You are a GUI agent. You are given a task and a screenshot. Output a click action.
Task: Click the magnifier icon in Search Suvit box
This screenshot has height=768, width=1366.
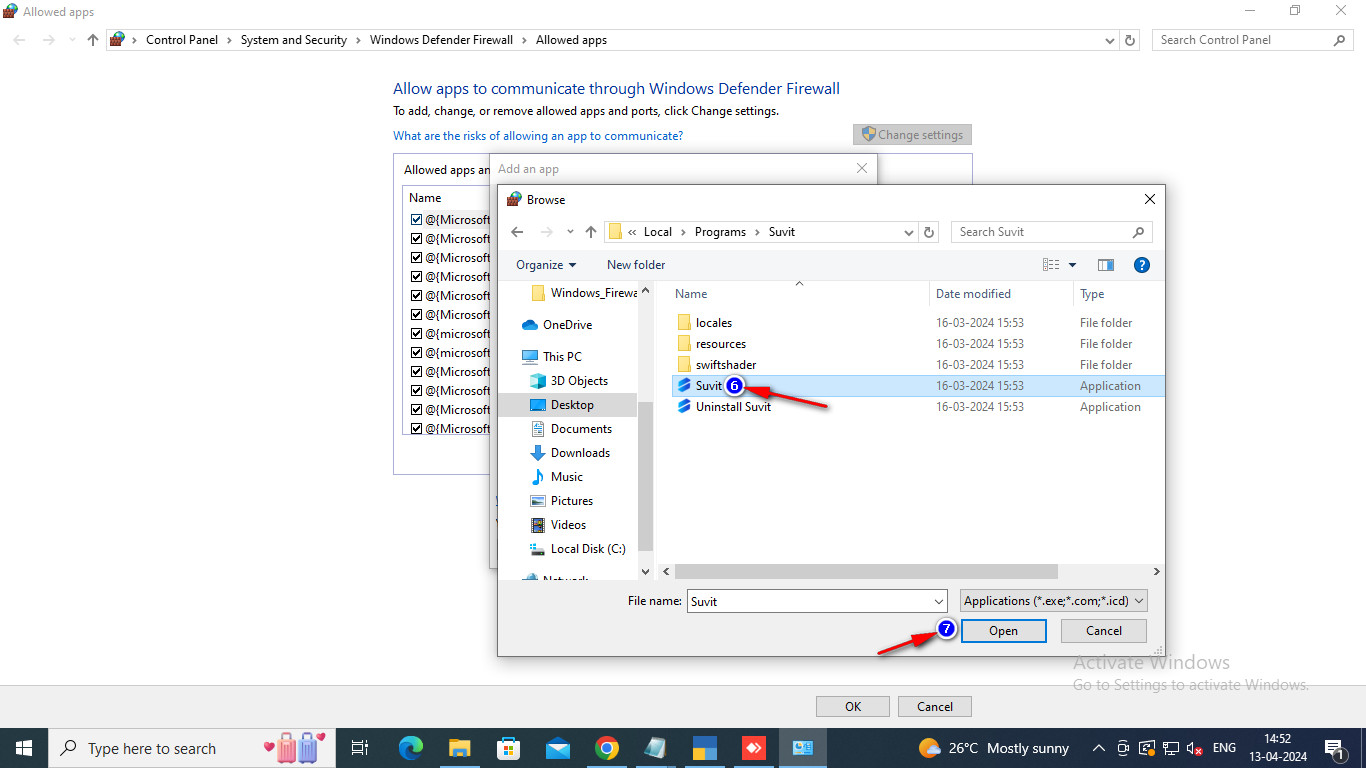[1138, 232]
